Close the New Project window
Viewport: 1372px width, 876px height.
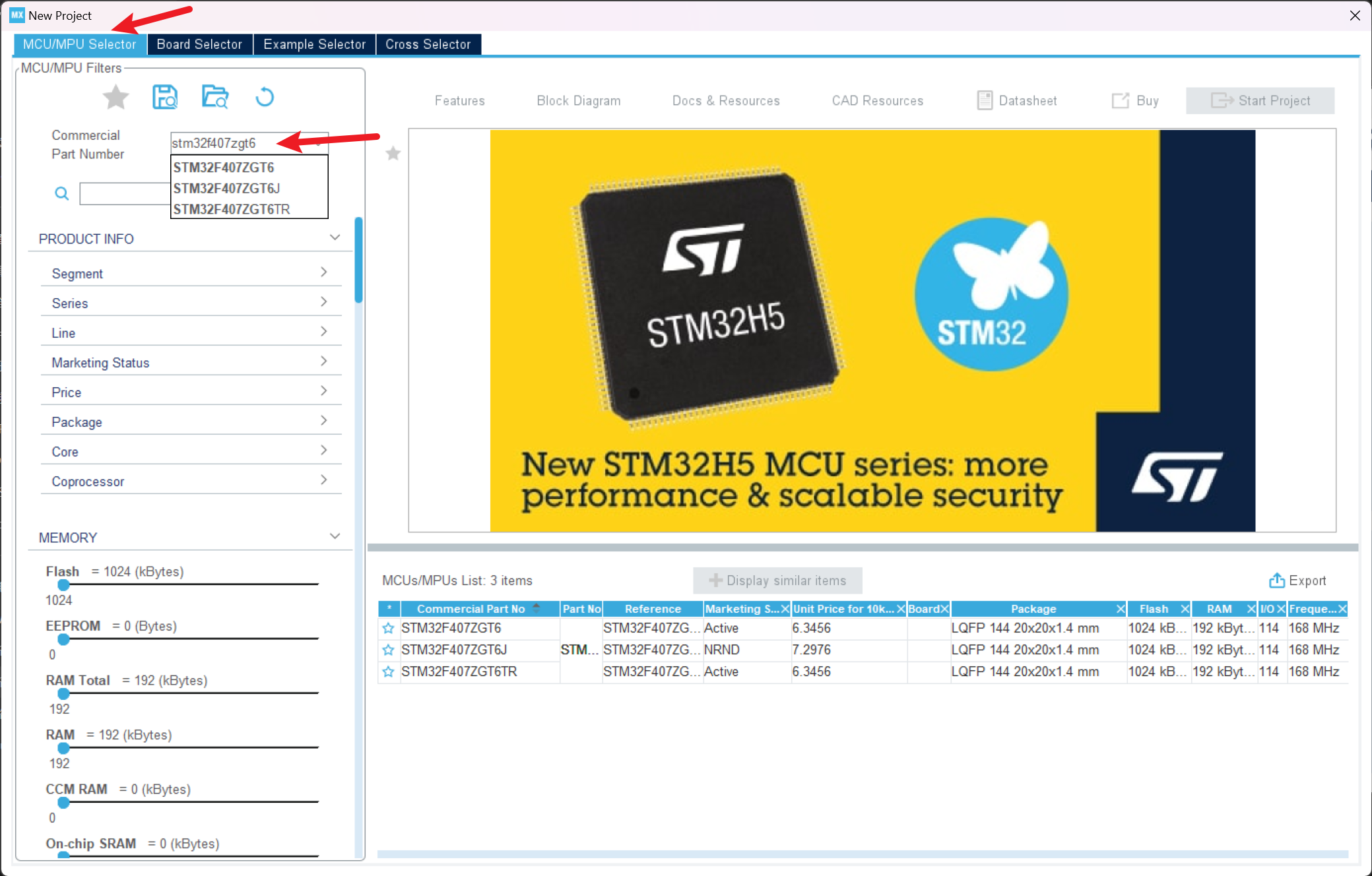(x=1355, y=15)
